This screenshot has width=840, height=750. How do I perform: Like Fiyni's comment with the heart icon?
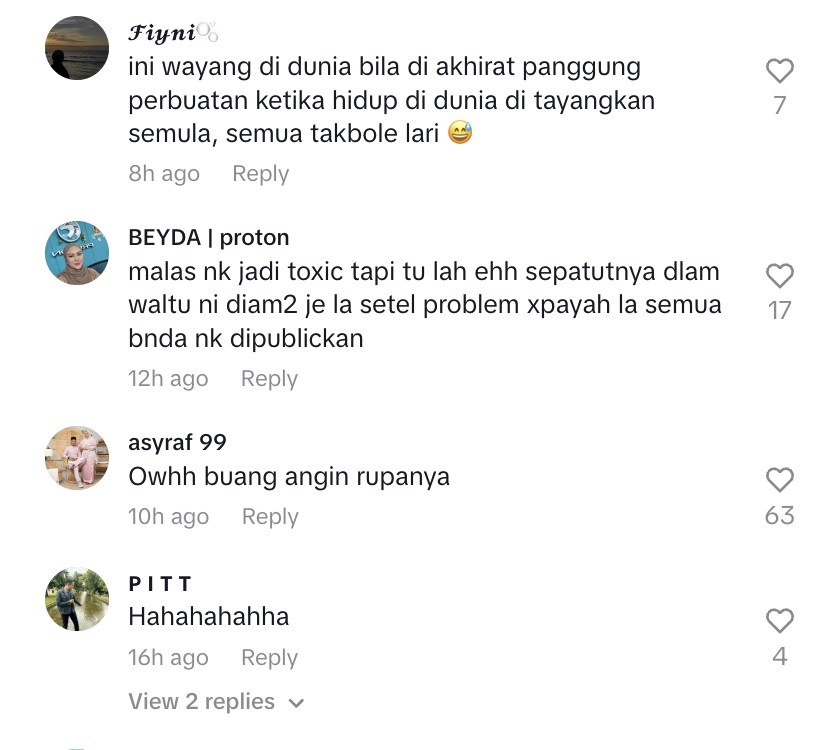[x=779, y=70]
